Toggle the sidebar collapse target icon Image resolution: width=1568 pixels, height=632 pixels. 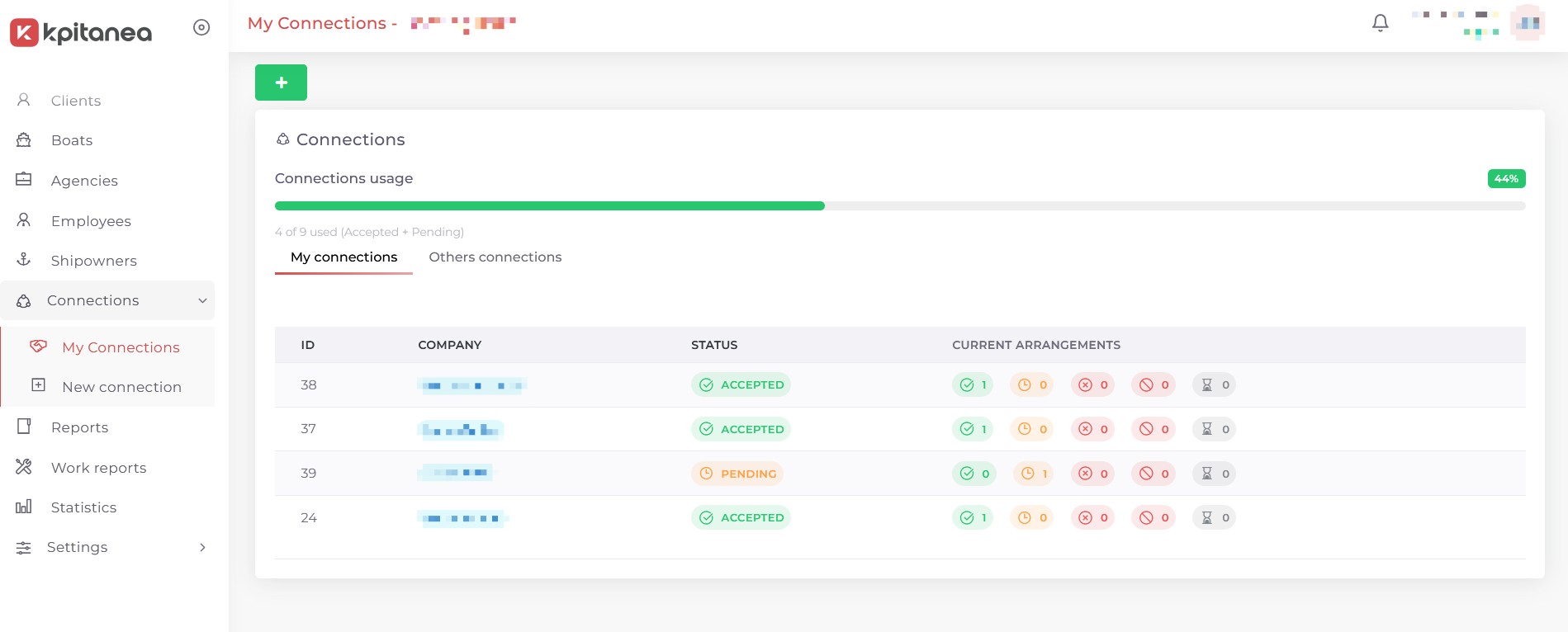(x=201, y=27)
